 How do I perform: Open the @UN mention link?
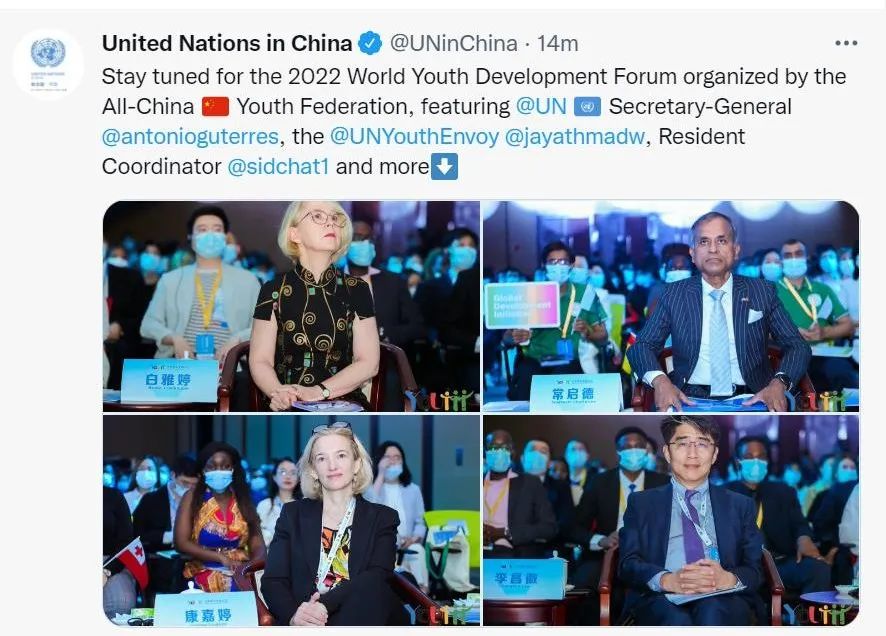(x=541, y=107)
